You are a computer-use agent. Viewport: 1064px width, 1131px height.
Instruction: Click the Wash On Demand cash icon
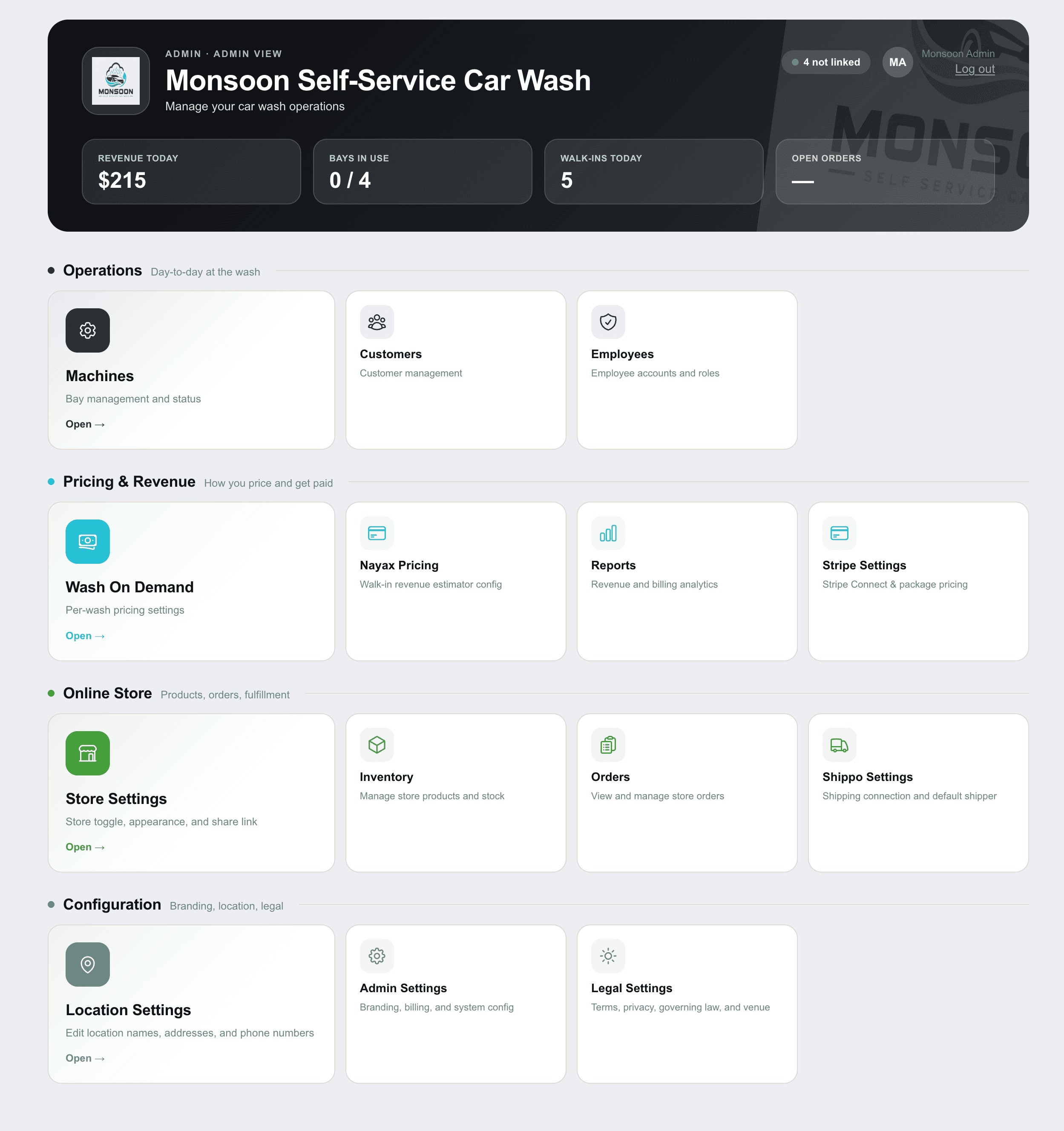[88, 541]
